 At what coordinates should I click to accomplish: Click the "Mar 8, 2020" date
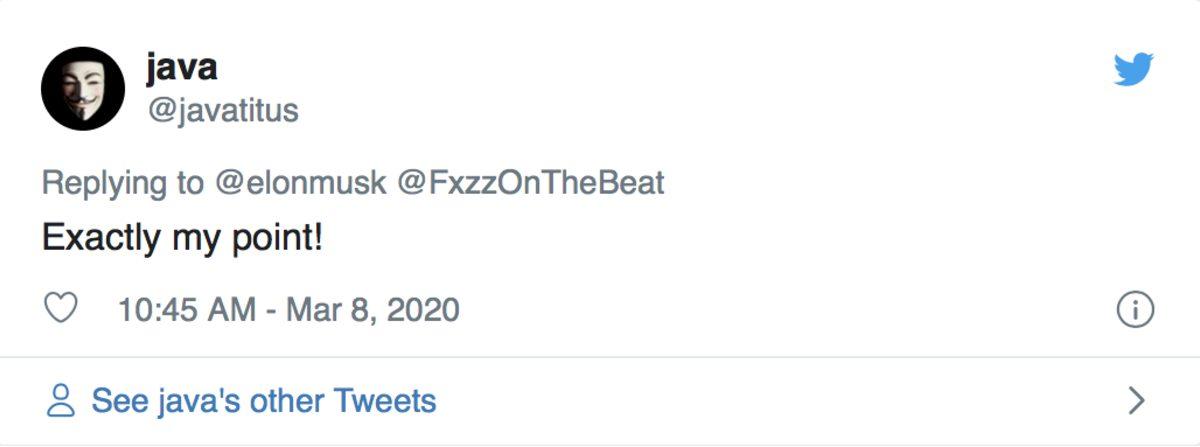(x=373, y=310)
